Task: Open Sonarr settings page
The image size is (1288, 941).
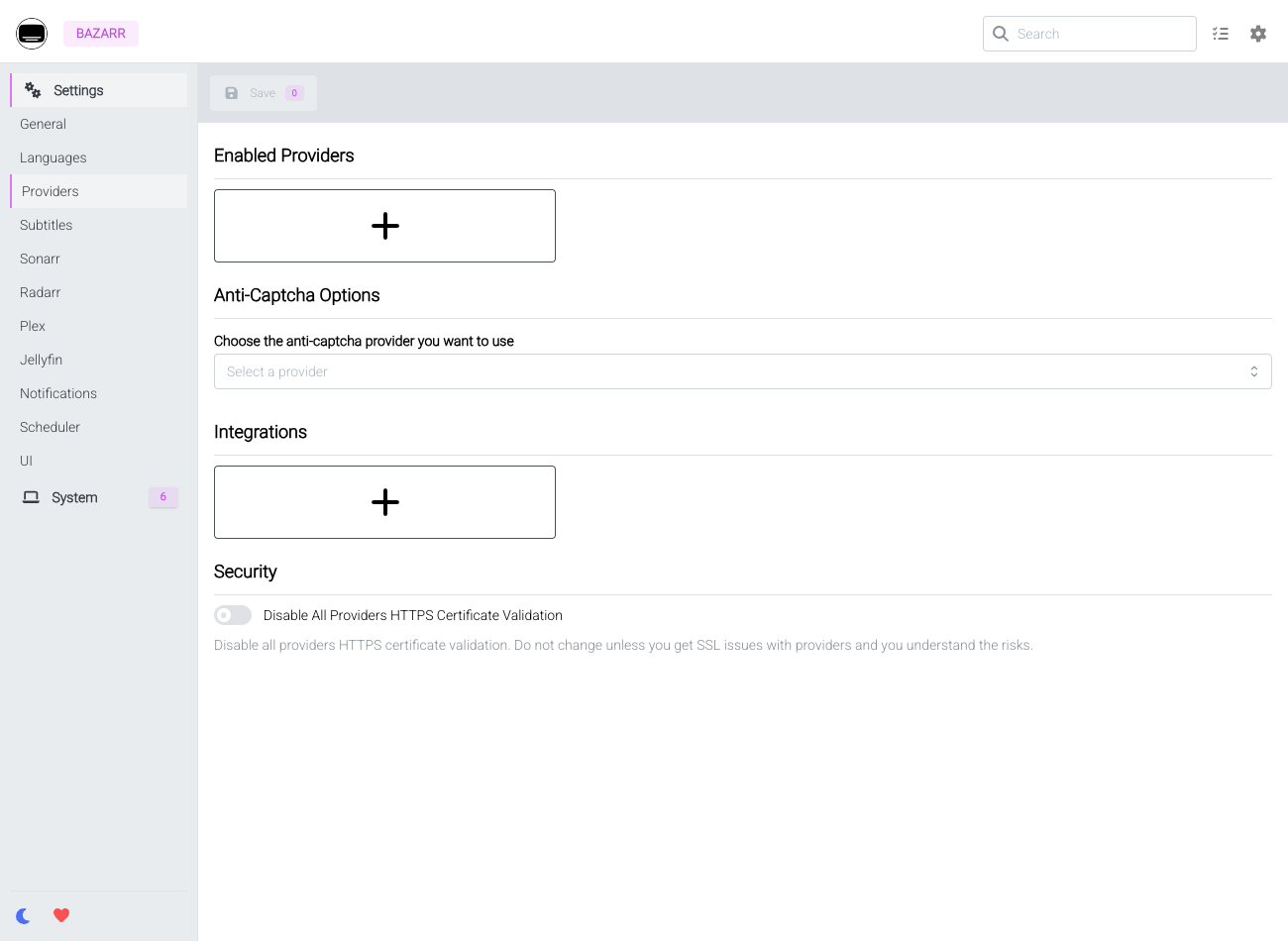Action: 99,259
